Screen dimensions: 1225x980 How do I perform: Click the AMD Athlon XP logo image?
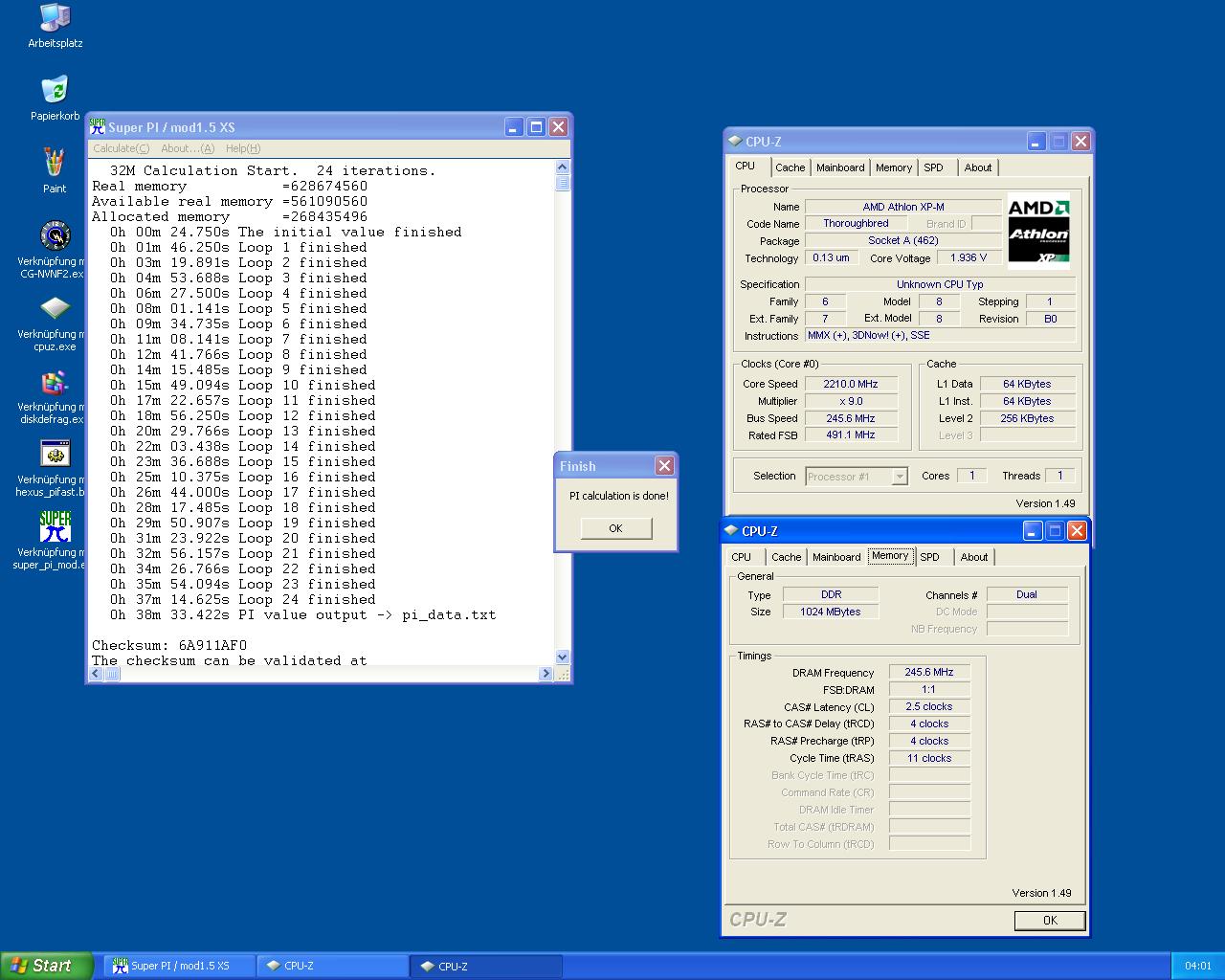pyautogui.click(x=1038, y=232)
